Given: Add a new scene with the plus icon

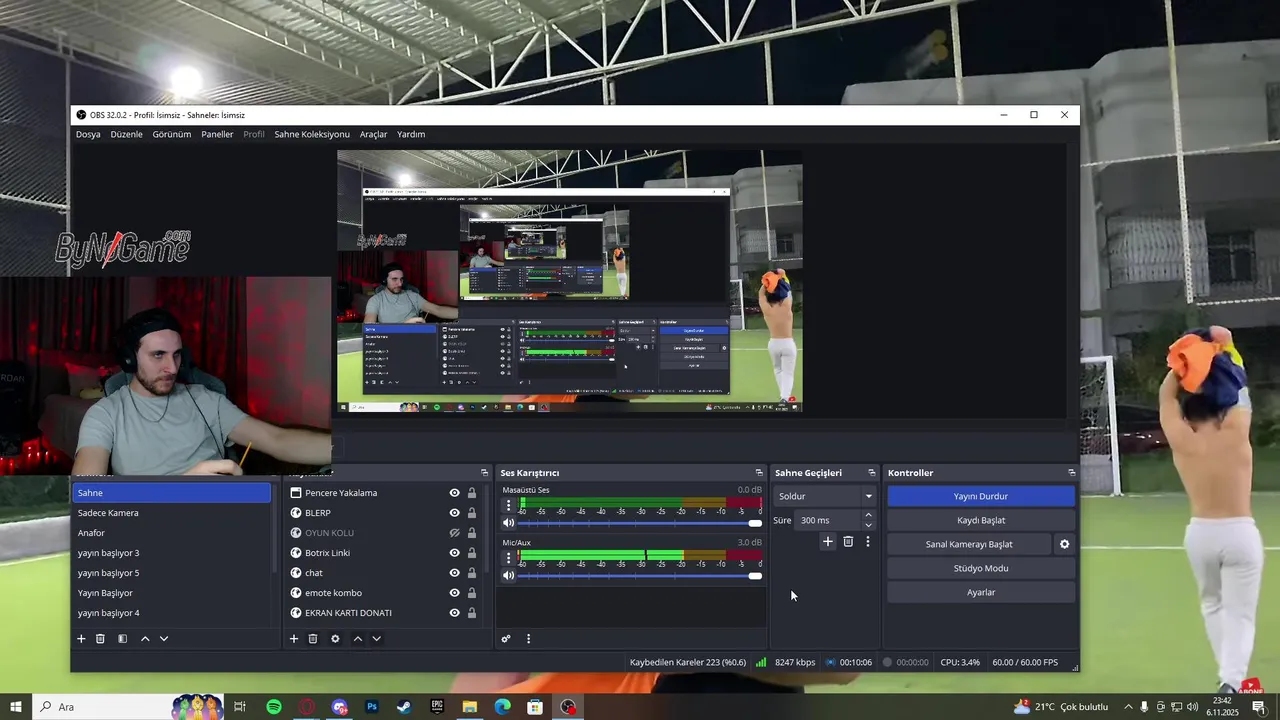Looking at the screenshot, I should (x=81, y=639).
